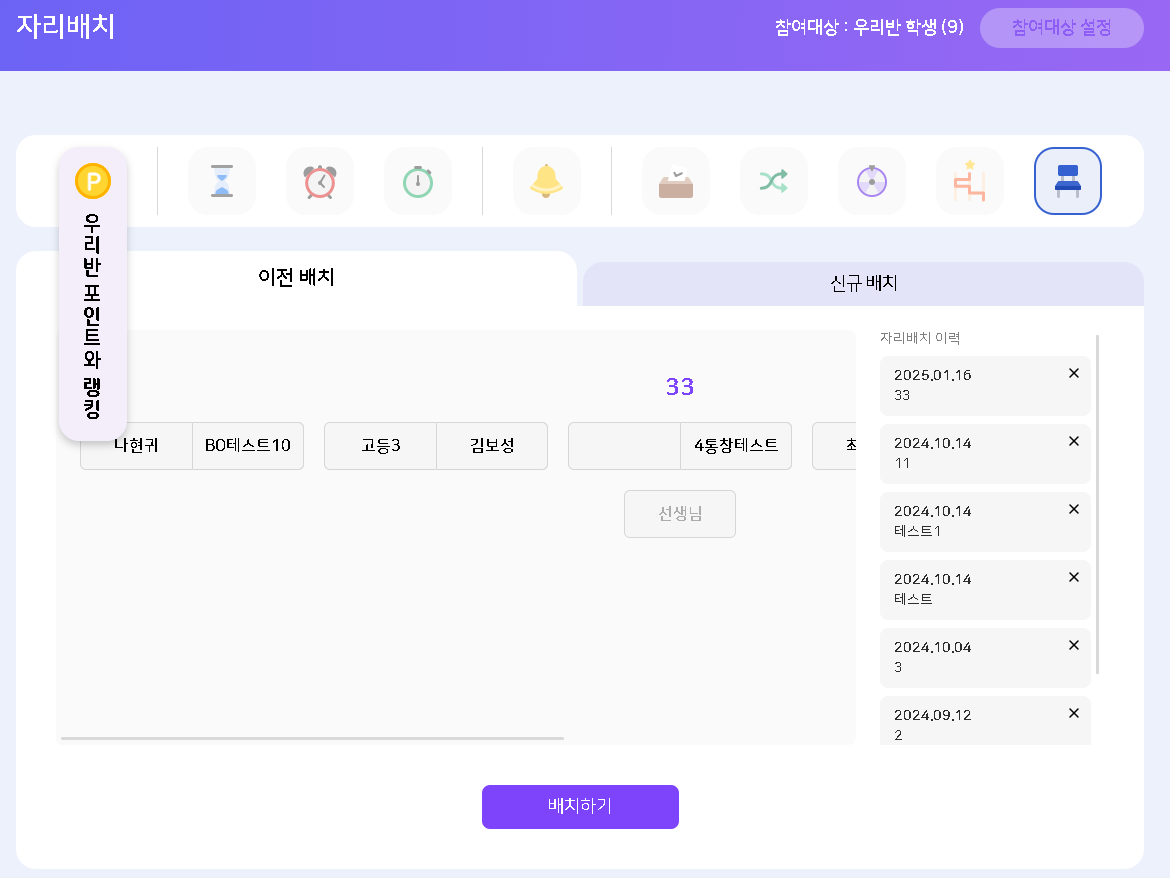Click the 참여대상 설정 button
Screen dimensions: 1170x878
[x=1061, y=28]
